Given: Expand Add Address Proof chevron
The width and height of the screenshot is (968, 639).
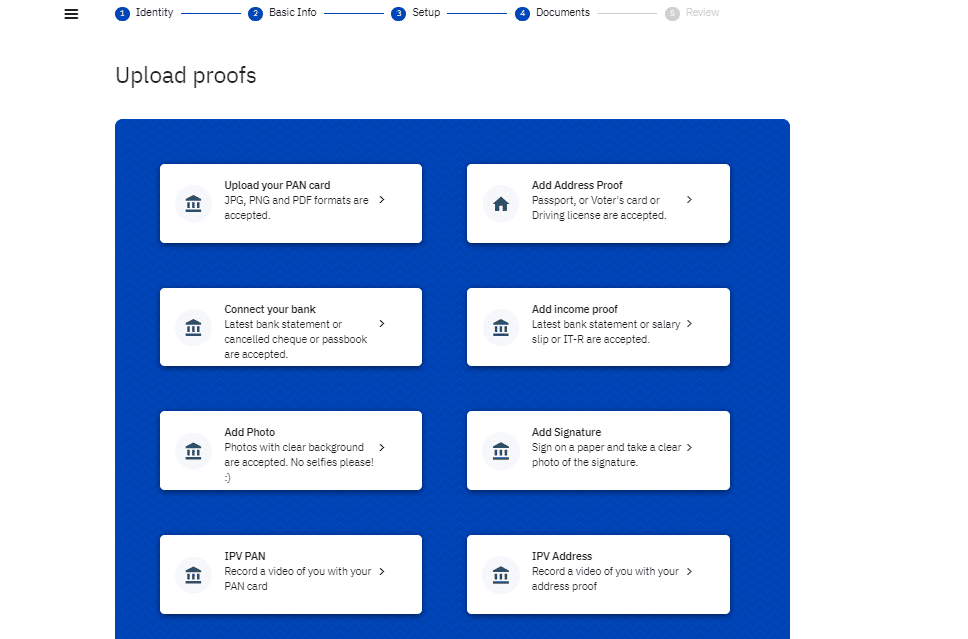Looking at the screenshot, I should click(689, 199).
